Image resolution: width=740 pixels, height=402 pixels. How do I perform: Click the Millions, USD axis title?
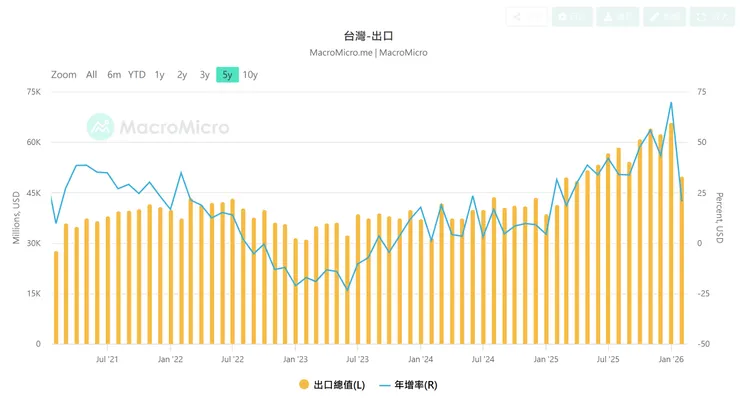point(16,218)
